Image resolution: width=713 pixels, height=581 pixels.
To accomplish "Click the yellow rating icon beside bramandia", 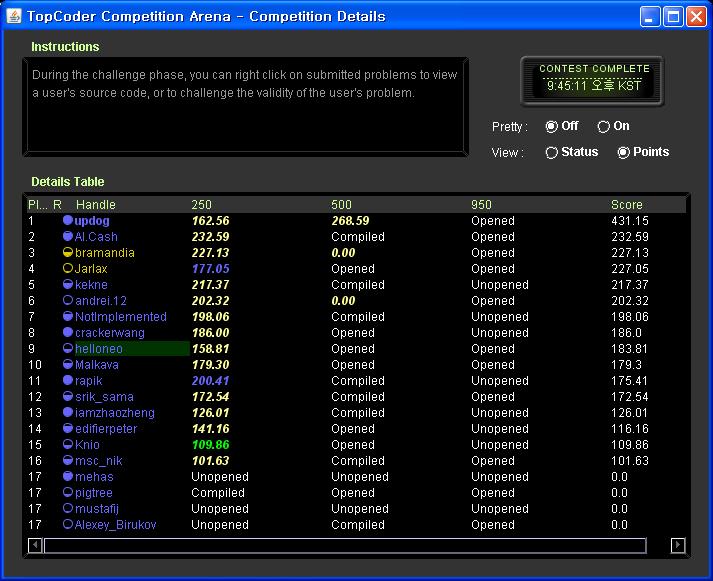I will point(68,252).
